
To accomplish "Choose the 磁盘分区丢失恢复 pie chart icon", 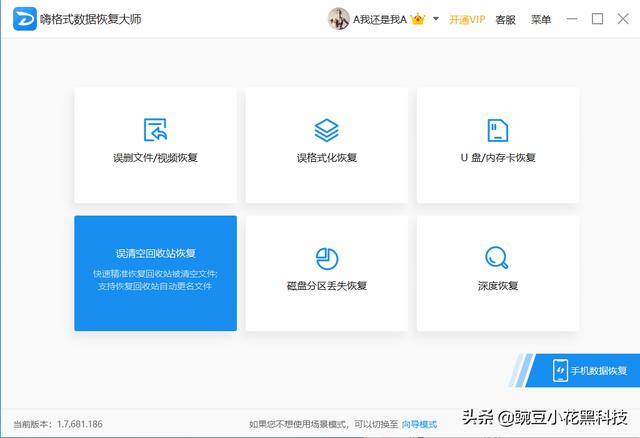I will (x=327, y=258).
